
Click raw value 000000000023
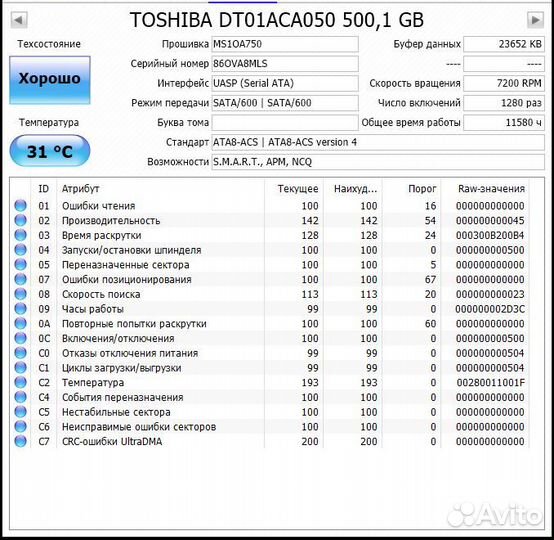click(490, 294)
